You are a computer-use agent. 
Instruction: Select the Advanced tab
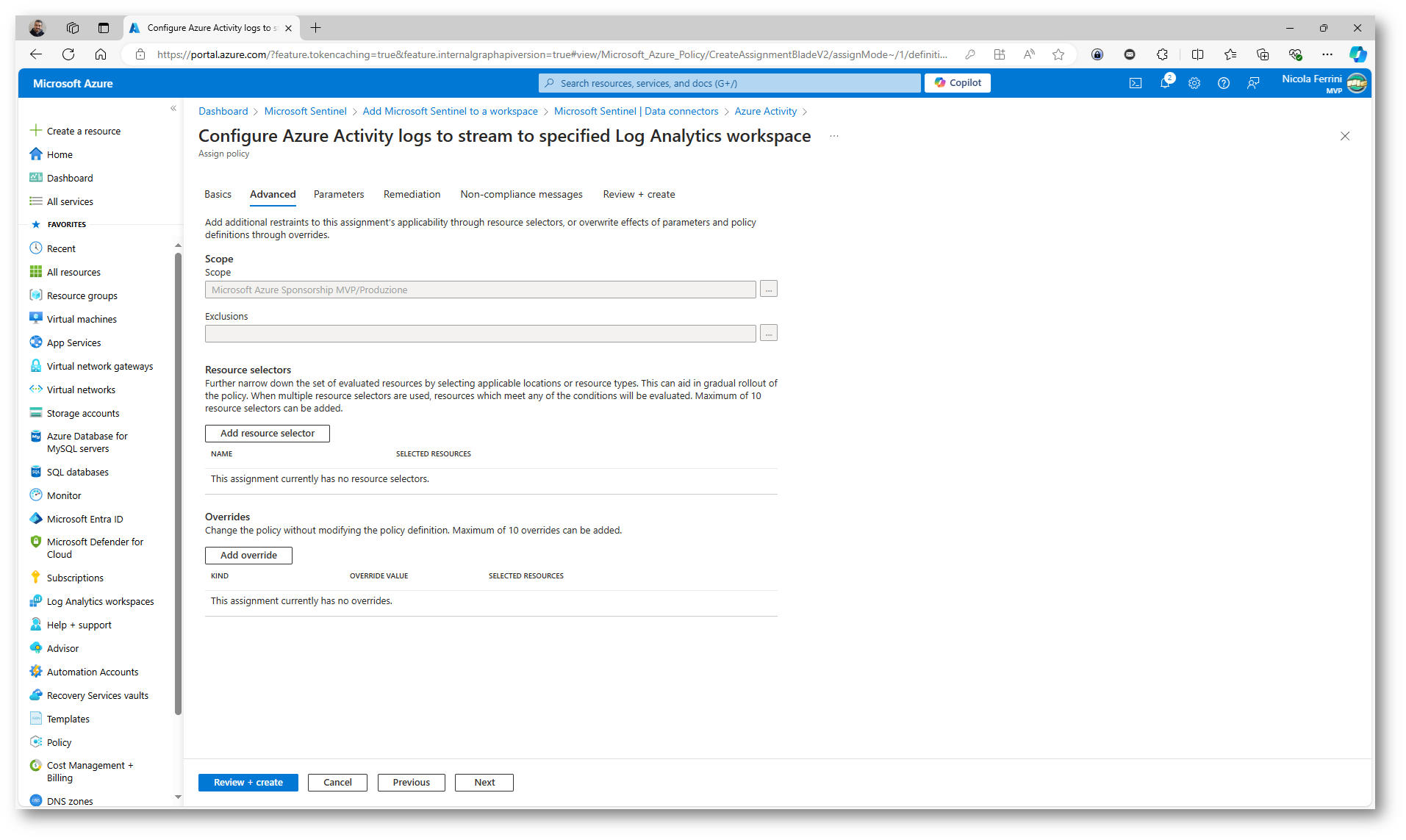[x=273, y=194]
